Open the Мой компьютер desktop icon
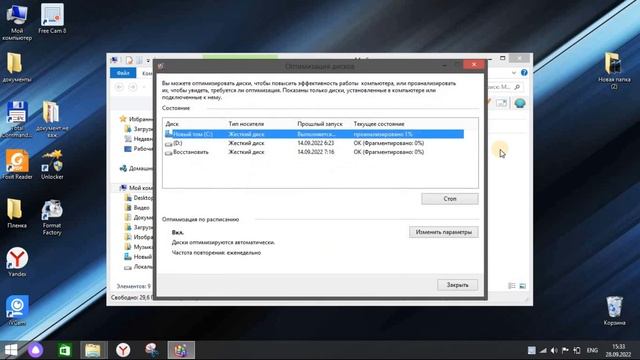Image resolution: width=640 pixels, height=360 pixels. point(17,21)
